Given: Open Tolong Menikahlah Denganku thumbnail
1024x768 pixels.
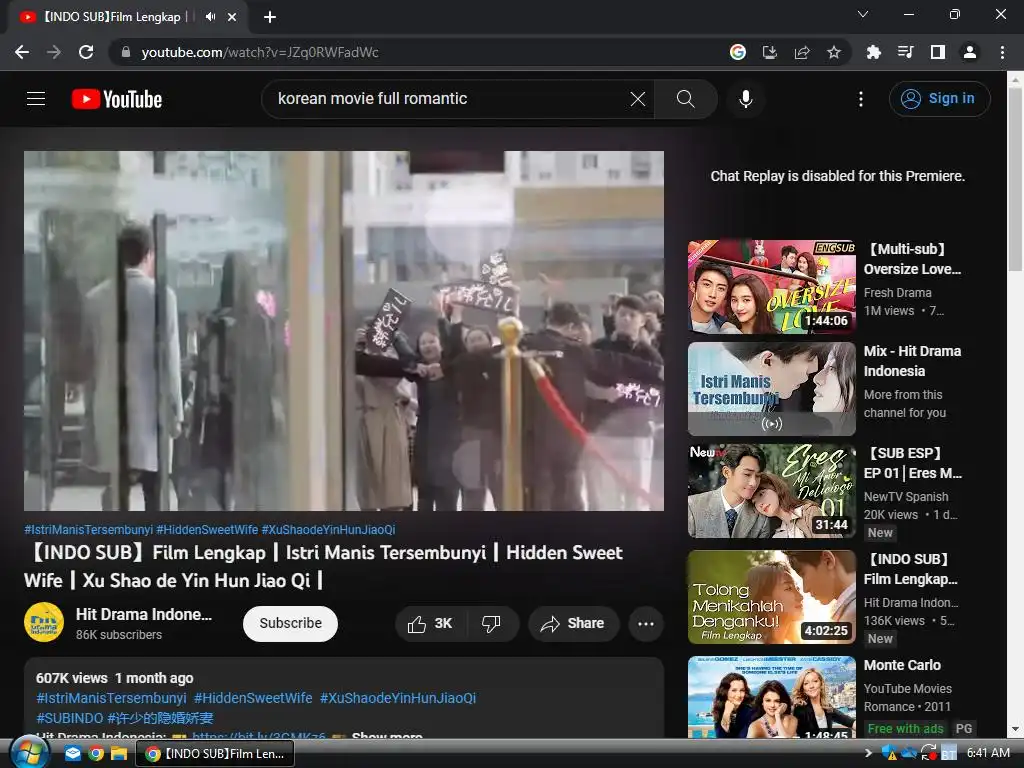Looking at the screenshot, I should (771, 597).
